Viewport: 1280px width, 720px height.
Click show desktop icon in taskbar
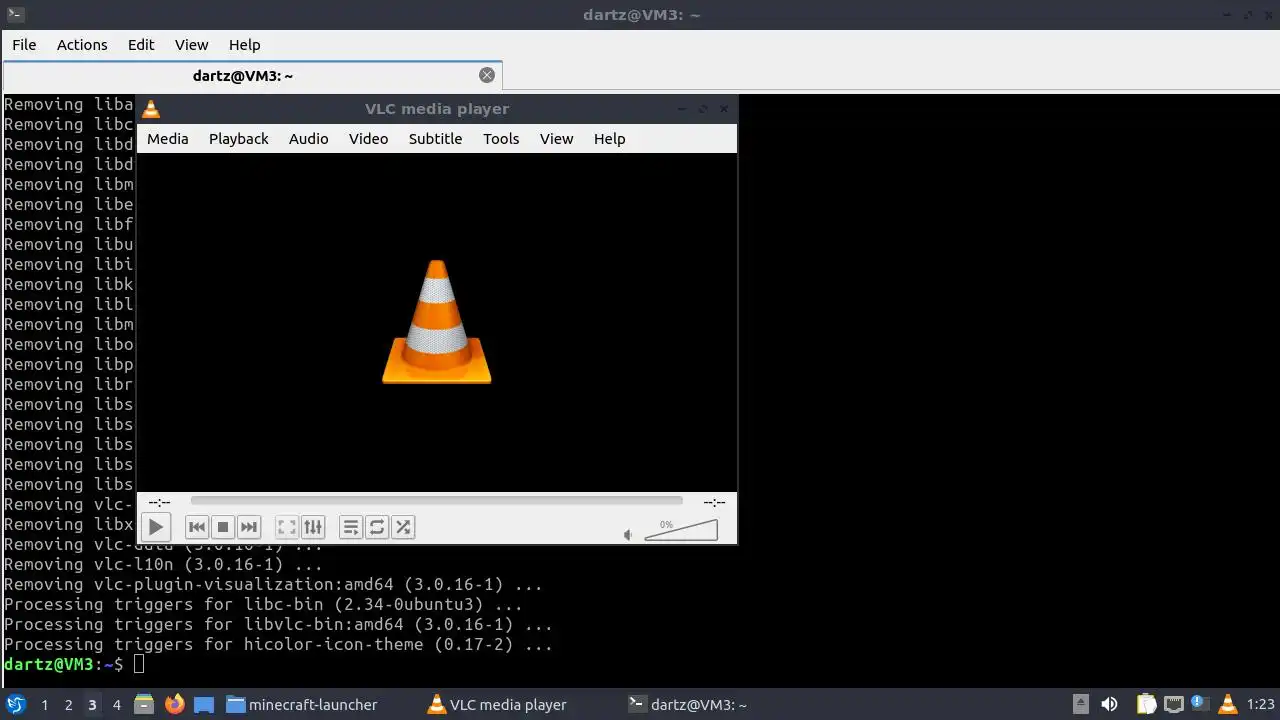pos(204,705)
